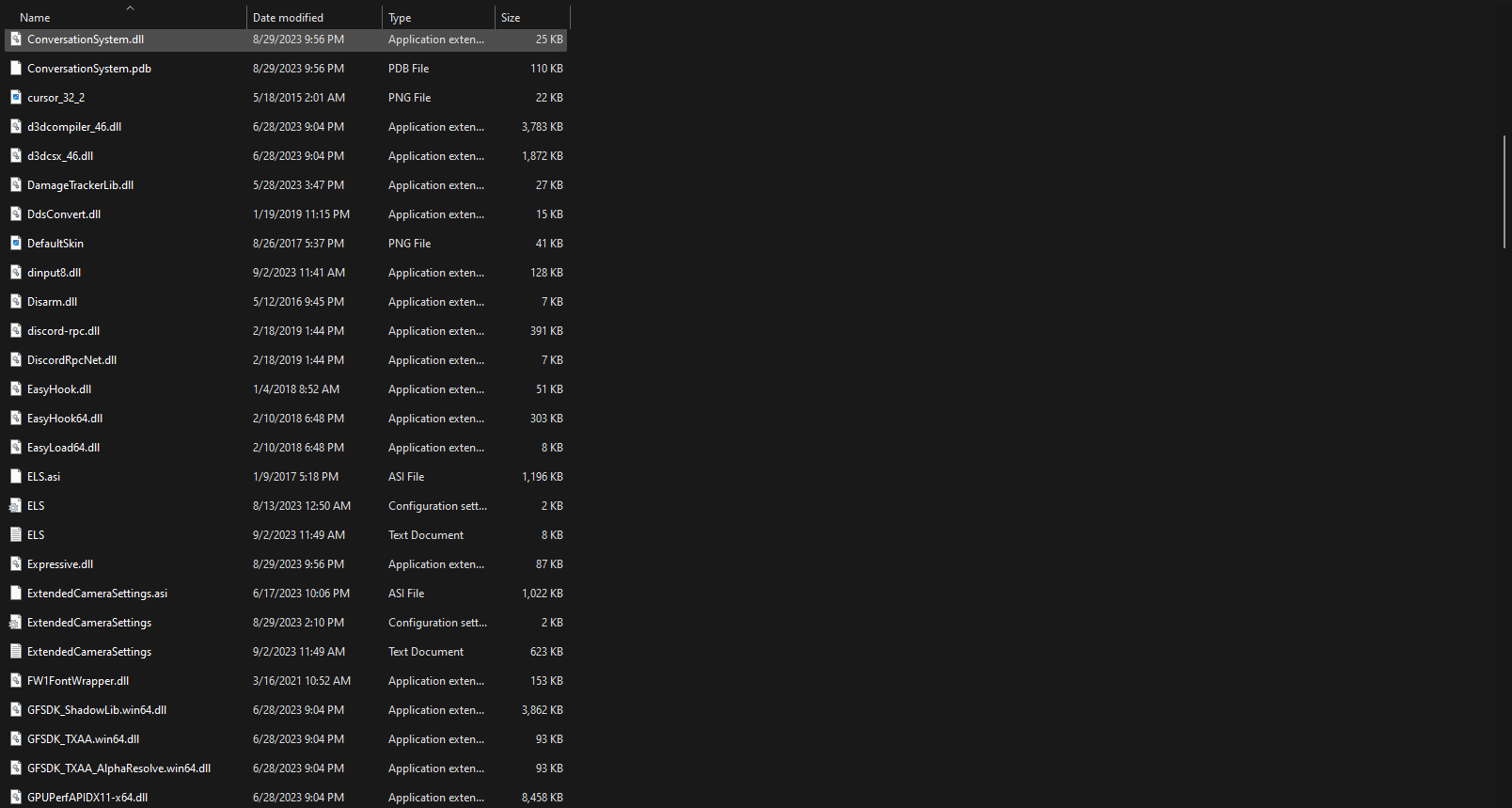Select the GFSDK_ShadowLib.win64.dll file
The image size is (1512, 808).
(97, 710)
